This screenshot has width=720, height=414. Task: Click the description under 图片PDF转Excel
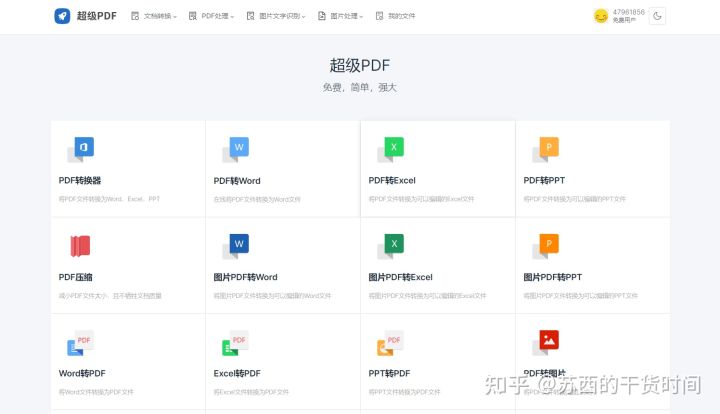[x=427, y=296]
